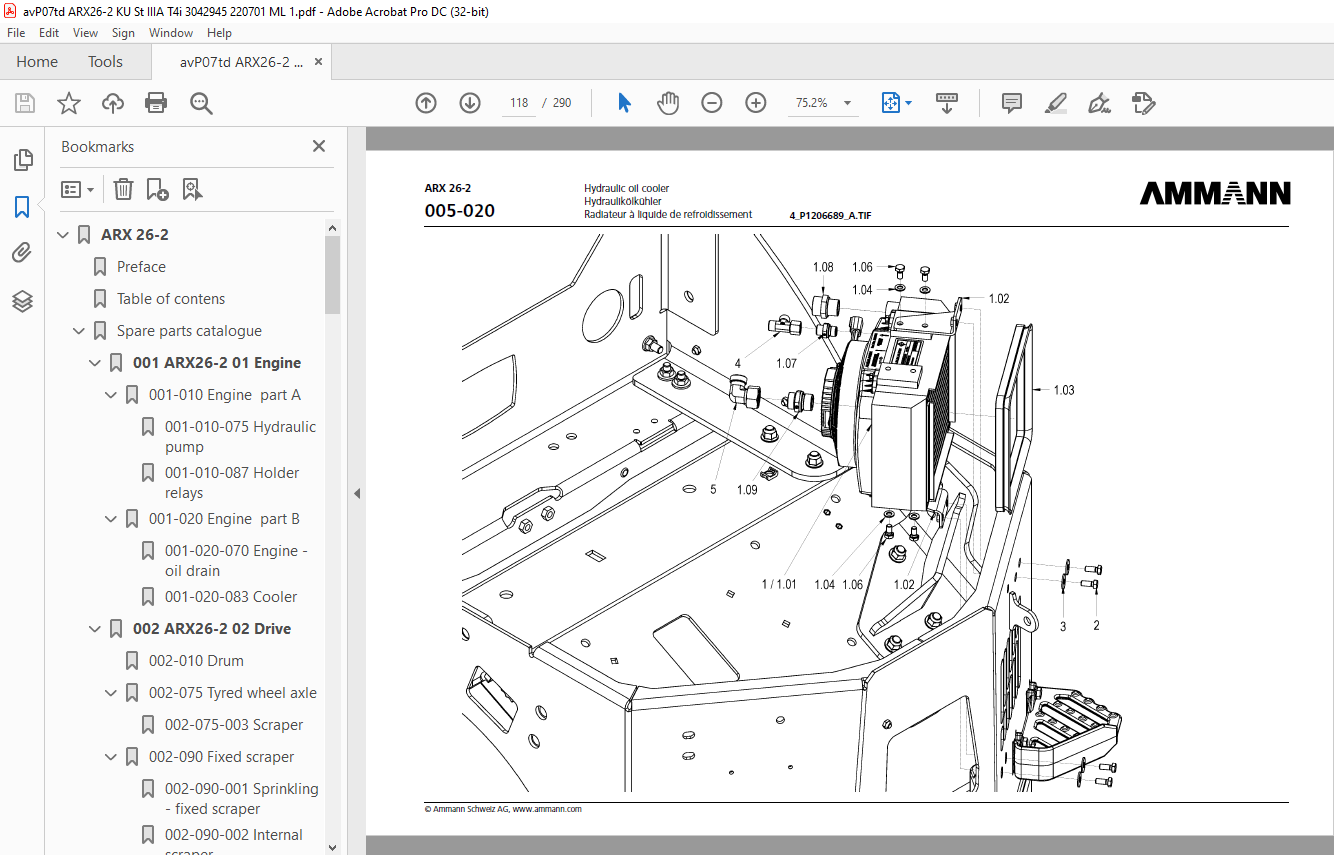Open the bookmark options list dropdown
This screenshot has width=1334, height=855.
(77, 189)
